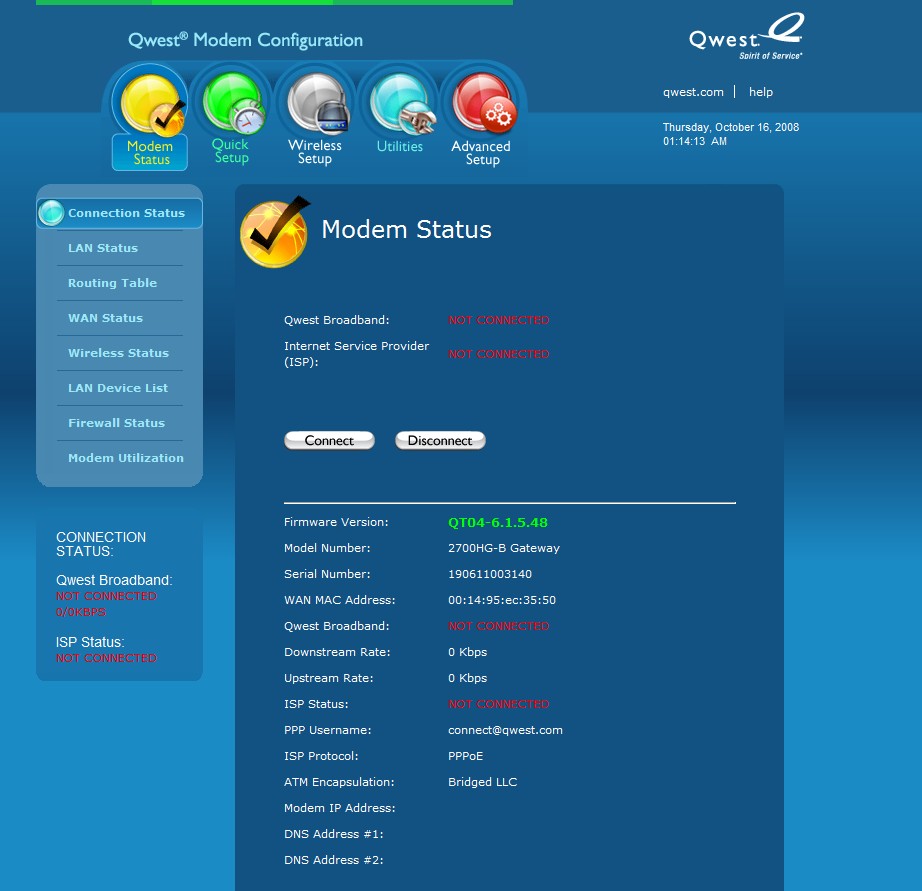Click the Internet Service Provider (ISP) label
This screenshot has height=891, width=922.
tap(356, 354)
